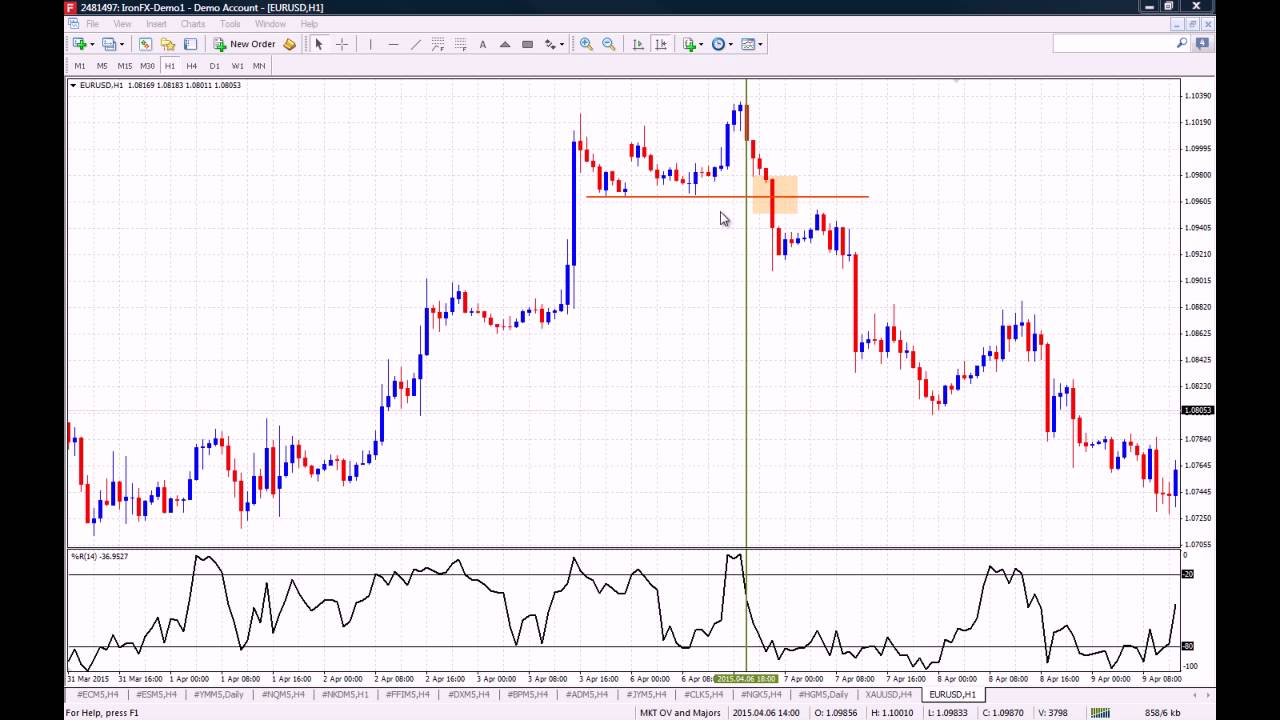Viewport: 1280px width, 720px height.
Task: Click the Periods clock icon
Action: (x=718, y=44)
